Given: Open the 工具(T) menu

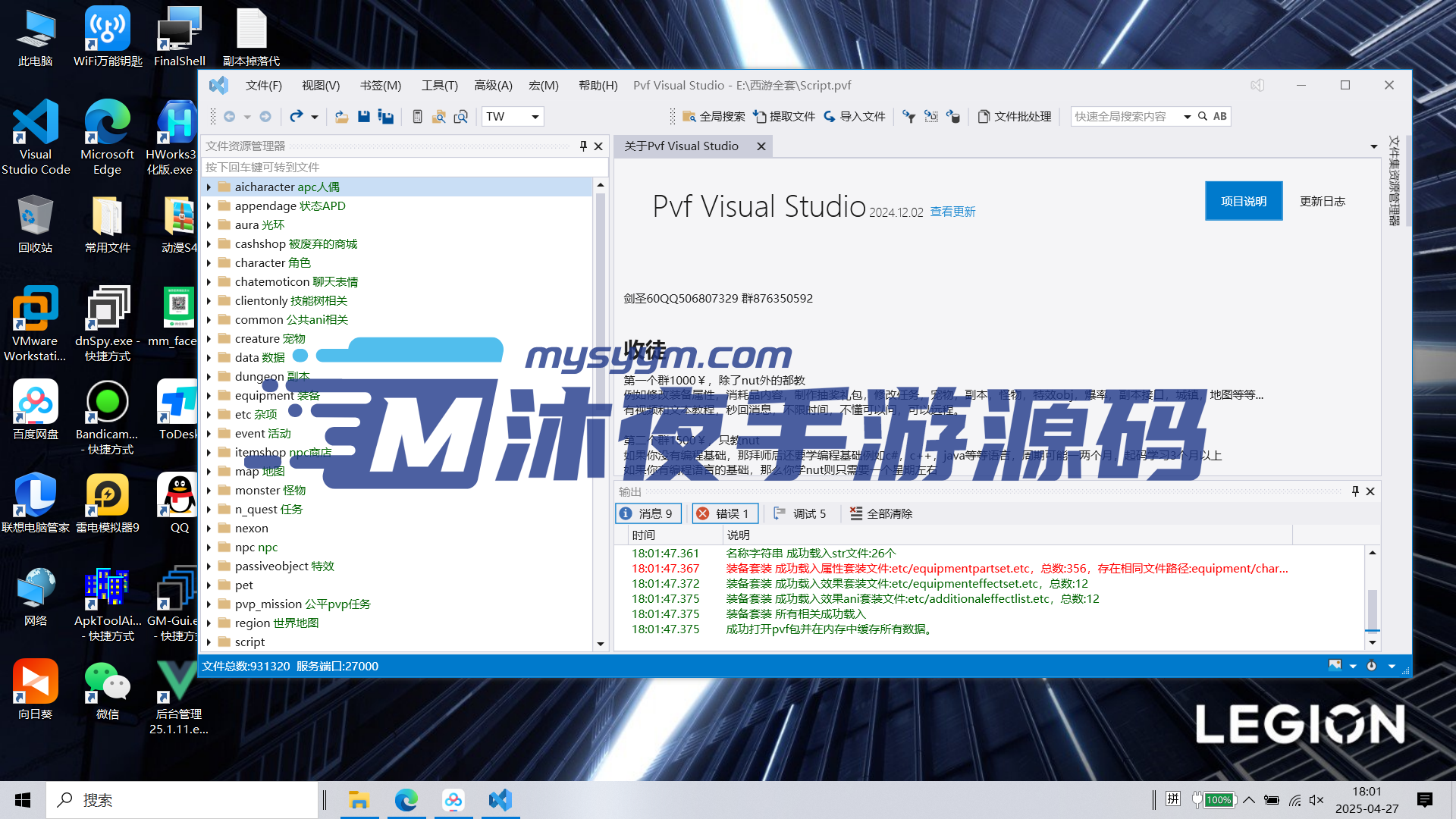Looking at the screenshot, I should 439,85.
